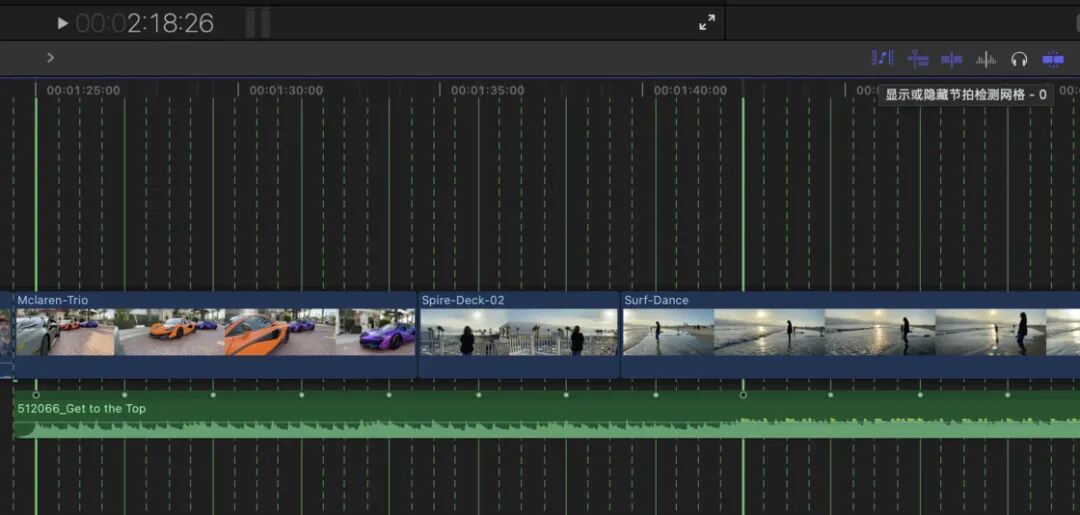Select the Mclaren-Trio clip title
This screenshot has height=515, width=1080.
pyautogui.click(x=52, y=300)
